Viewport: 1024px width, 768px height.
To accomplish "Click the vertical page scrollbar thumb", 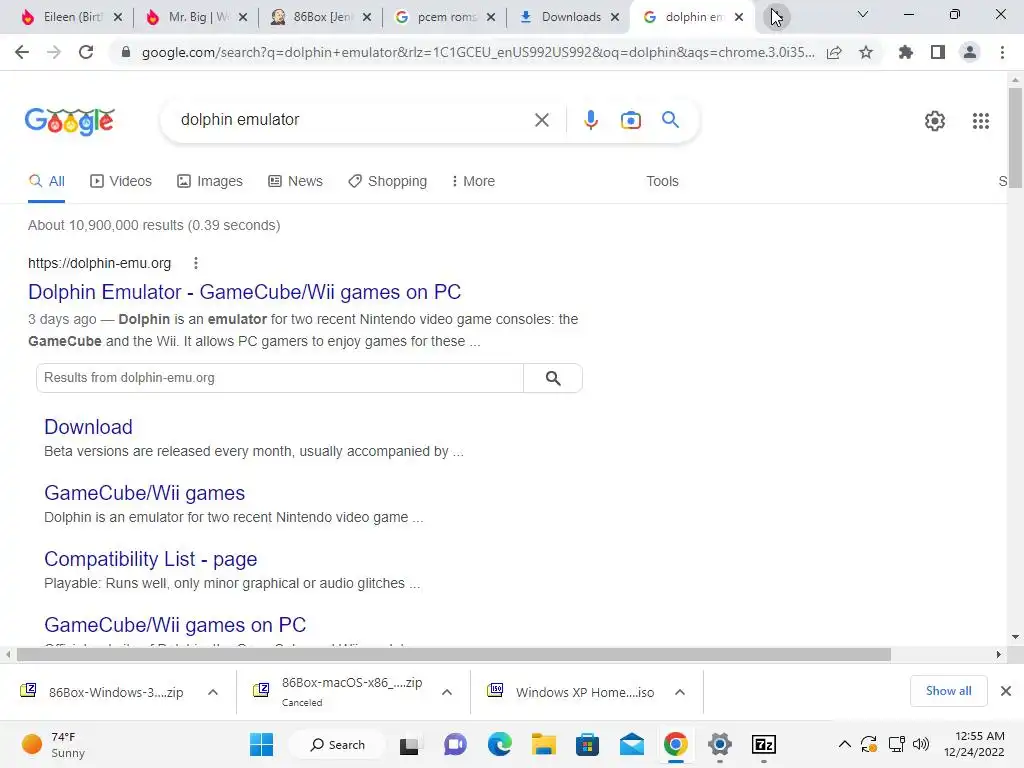I will pos(1015,137).
